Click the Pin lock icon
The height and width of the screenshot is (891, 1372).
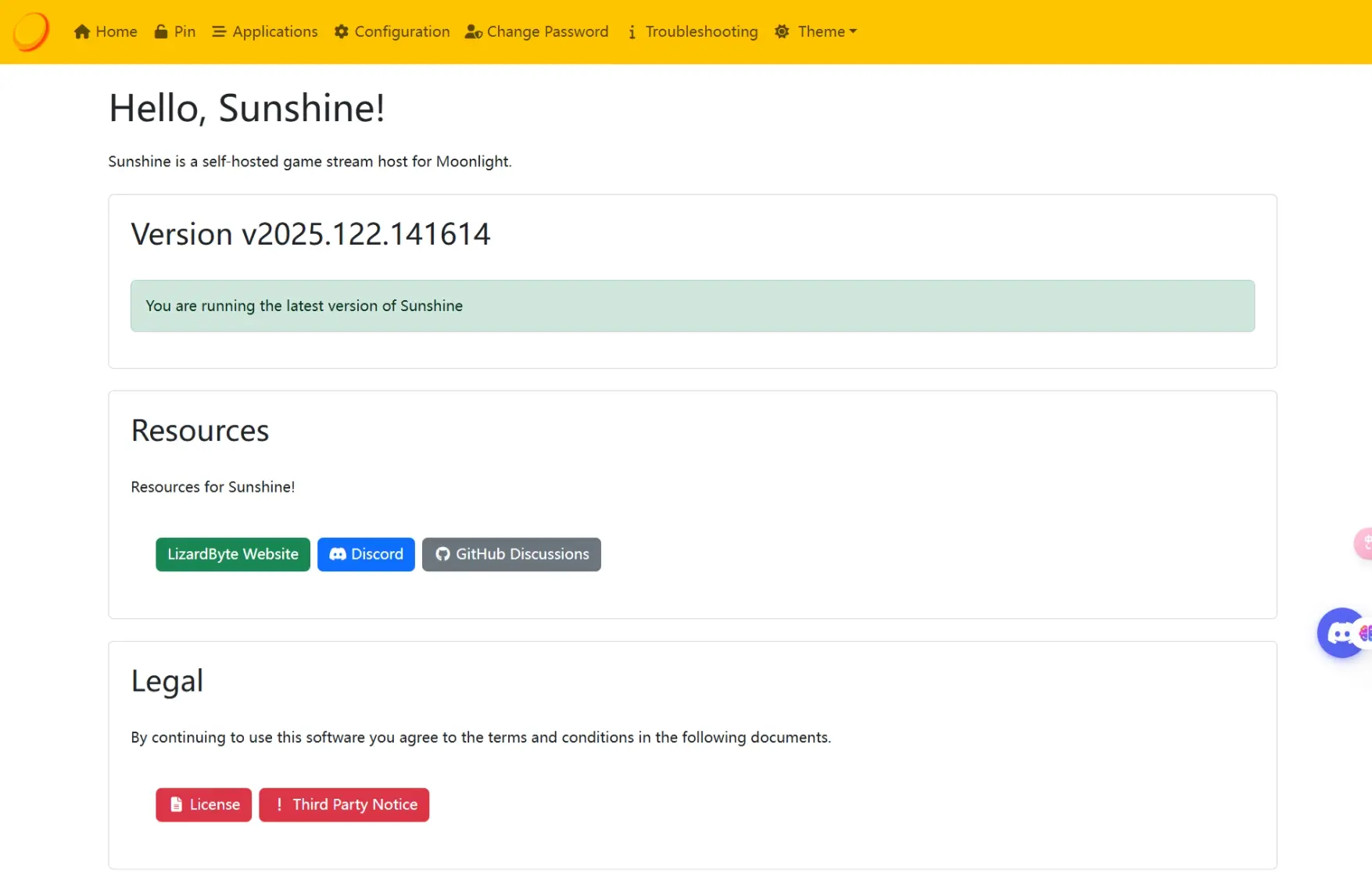(x=161, y=32)
